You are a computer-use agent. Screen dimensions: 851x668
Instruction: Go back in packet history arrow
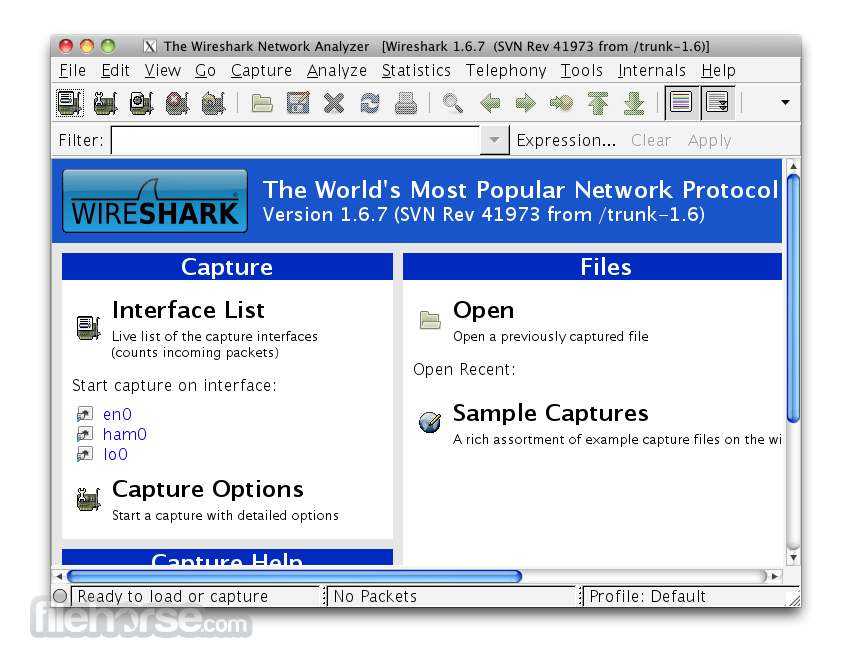[490, 103]
